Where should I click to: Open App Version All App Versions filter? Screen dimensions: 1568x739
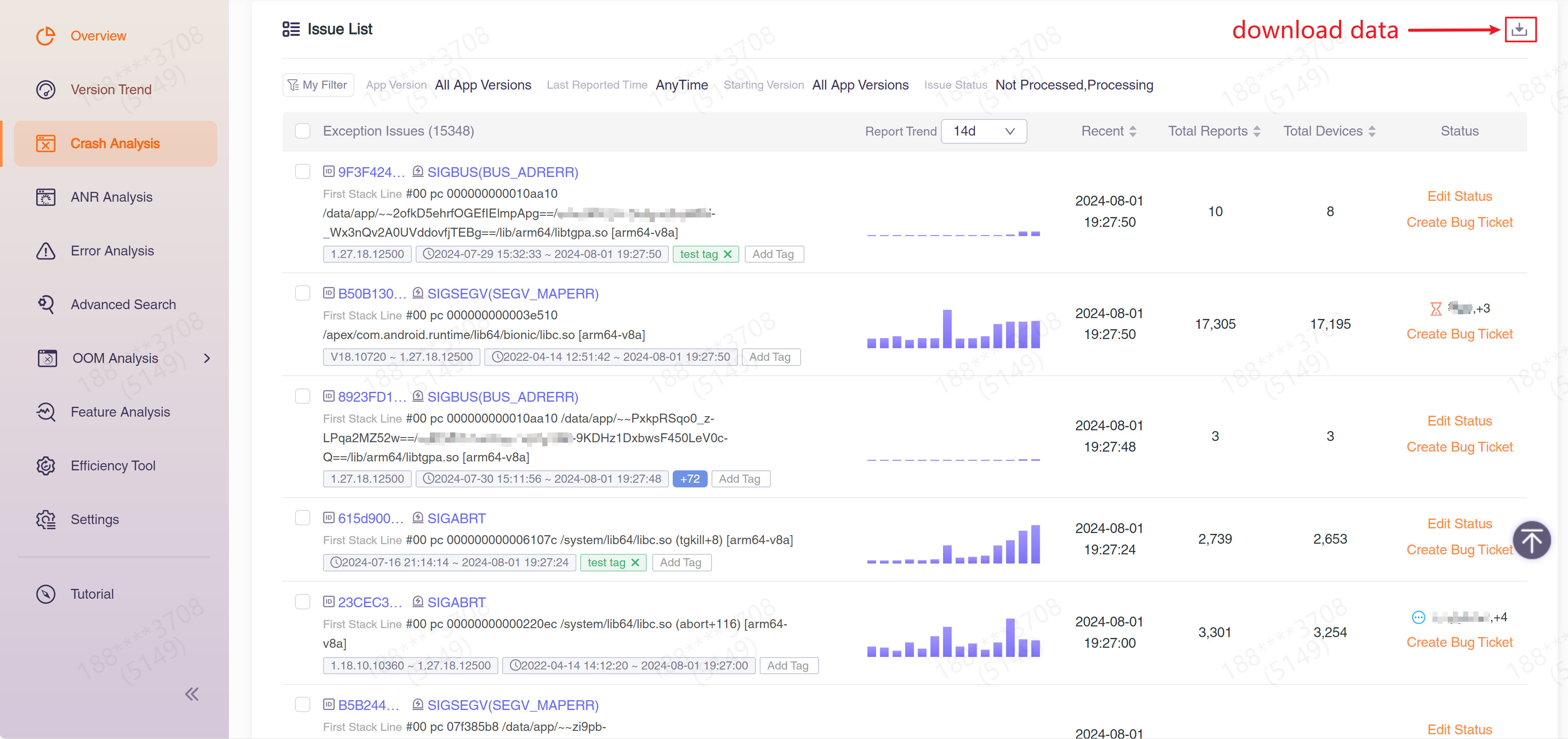483,85
